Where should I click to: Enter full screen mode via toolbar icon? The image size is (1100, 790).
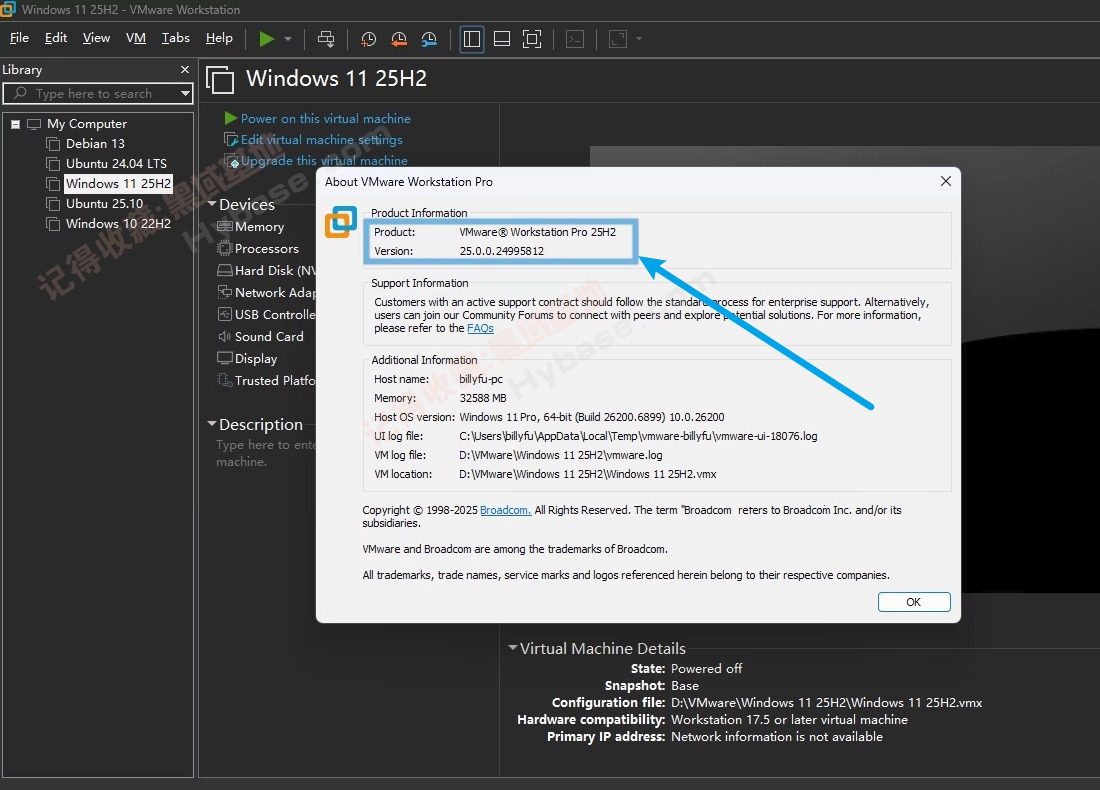[532, 39]
